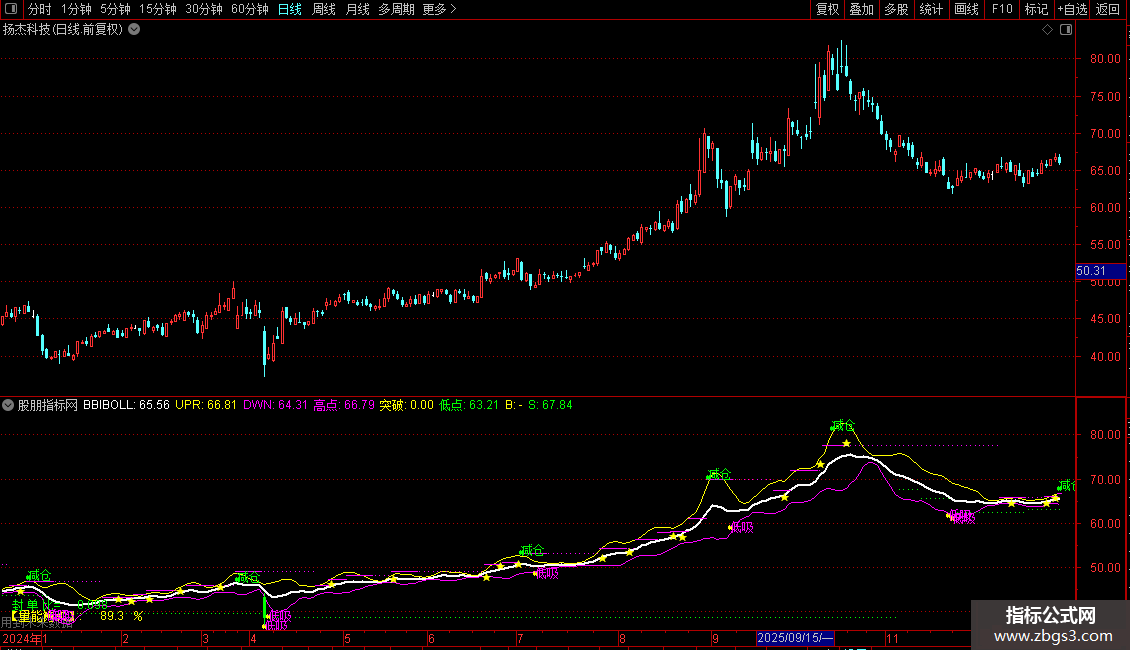The width and height of the screenshot is (1130, 650).
Task: Open 多股 multi-stock view
Action: click(896, 9)
